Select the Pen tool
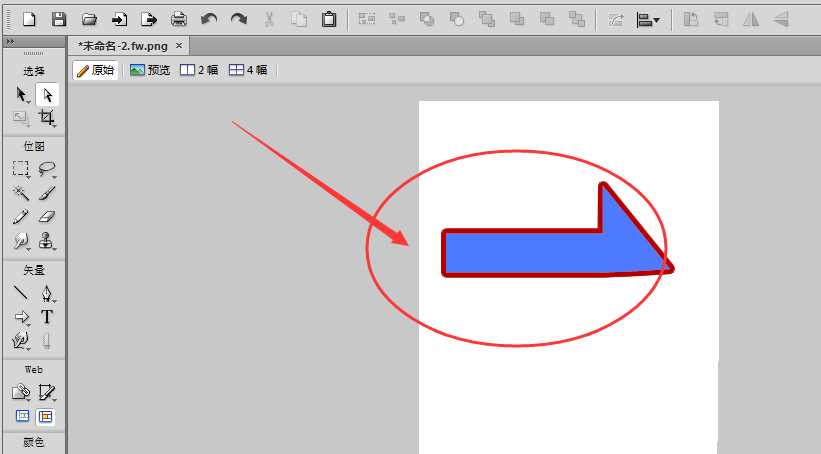821x454 pixels. tap(47, 293)
